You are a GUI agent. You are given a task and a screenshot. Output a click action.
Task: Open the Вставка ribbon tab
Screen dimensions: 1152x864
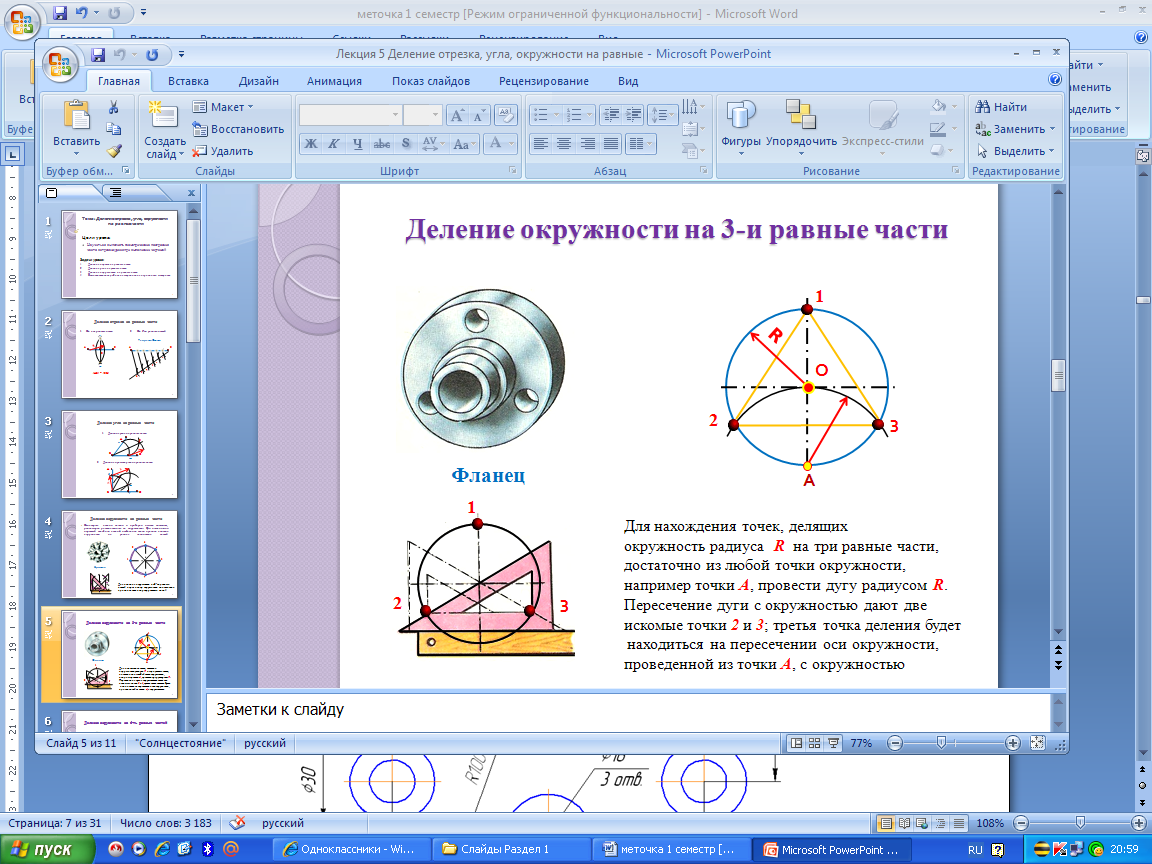click(x=188, y=81)
